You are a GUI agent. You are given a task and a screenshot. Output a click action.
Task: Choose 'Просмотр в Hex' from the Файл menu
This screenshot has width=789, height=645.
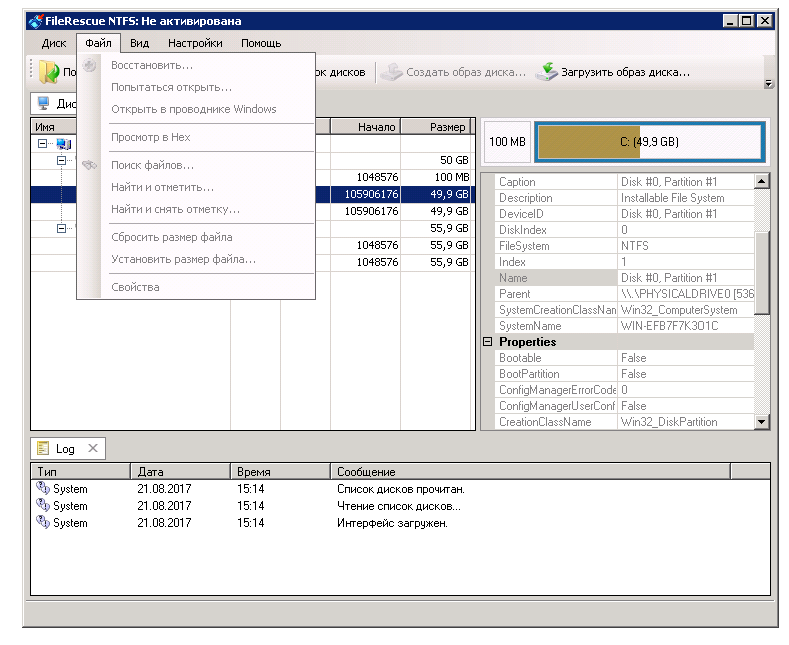(x=150, y=137)
